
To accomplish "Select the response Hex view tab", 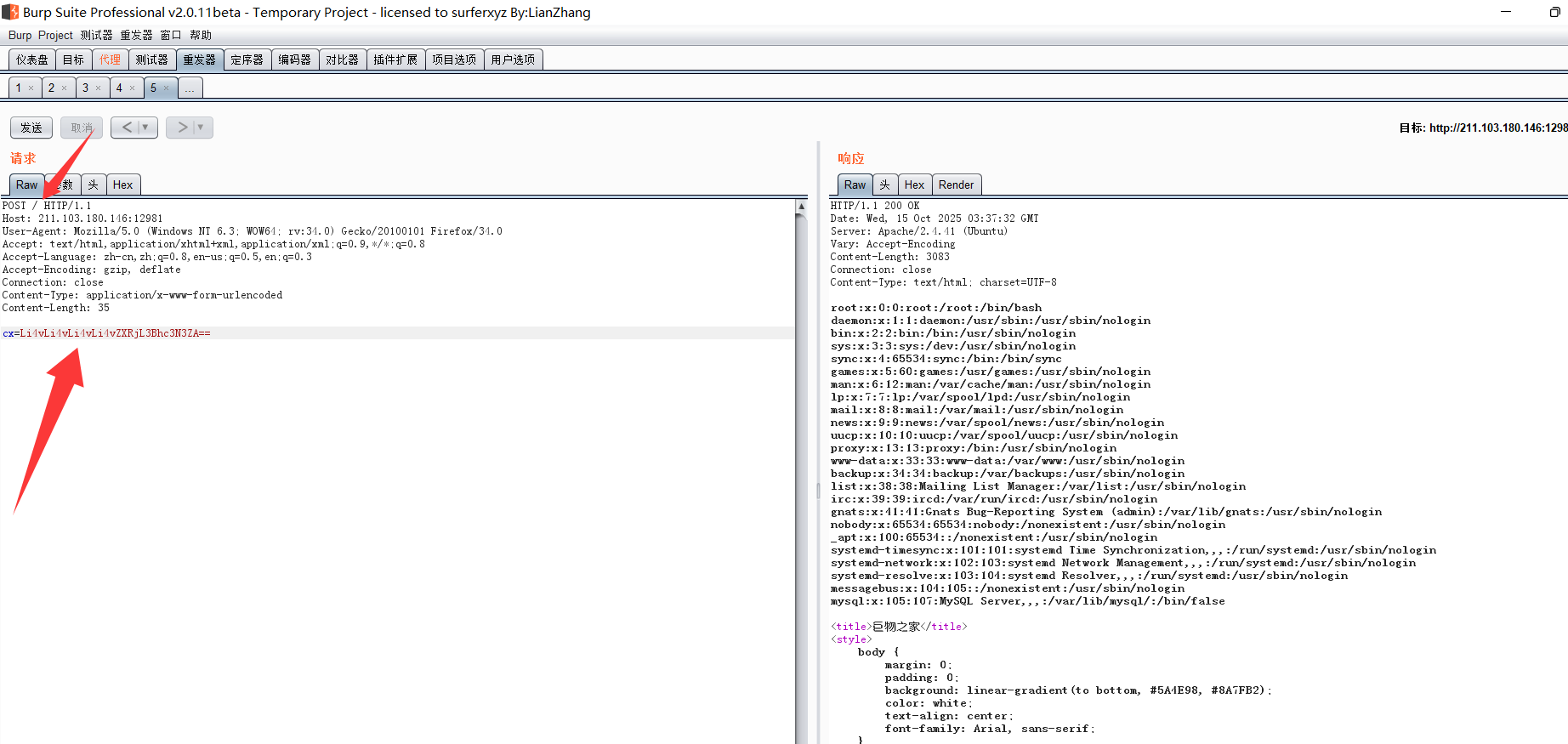I will click(x=914, y=185).
